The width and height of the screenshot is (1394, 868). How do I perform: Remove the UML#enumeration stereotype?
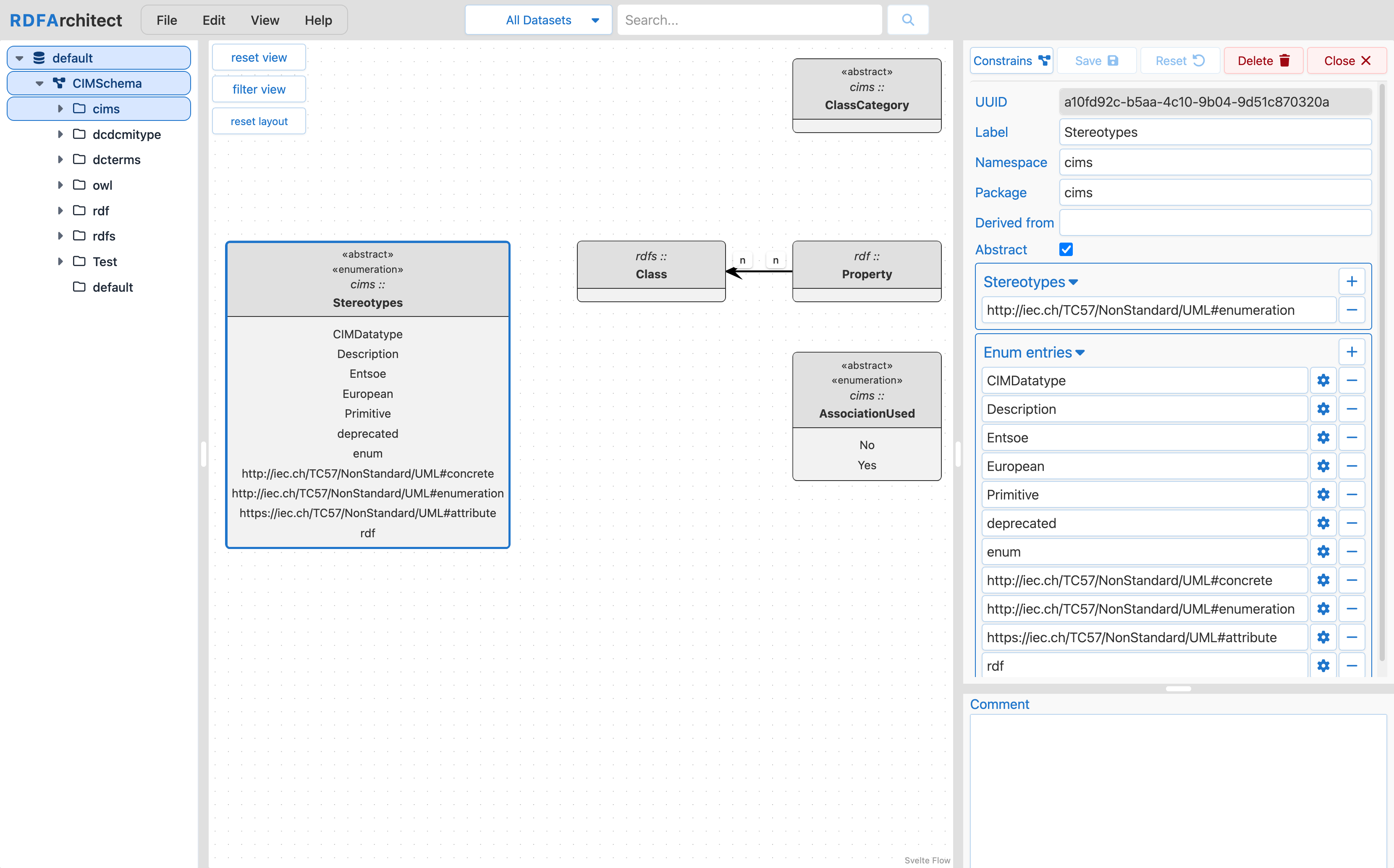click(1352, 310)
